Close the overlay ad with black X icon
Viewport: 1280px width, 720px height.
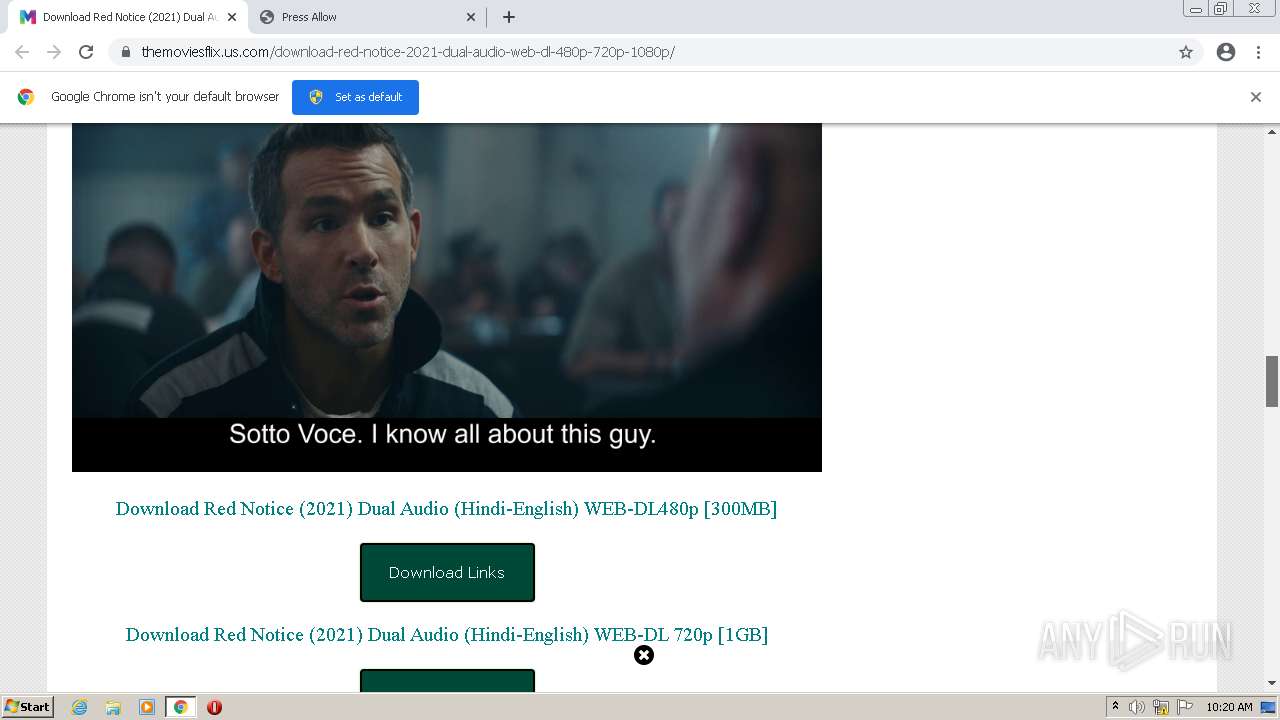tap(644, 655)
